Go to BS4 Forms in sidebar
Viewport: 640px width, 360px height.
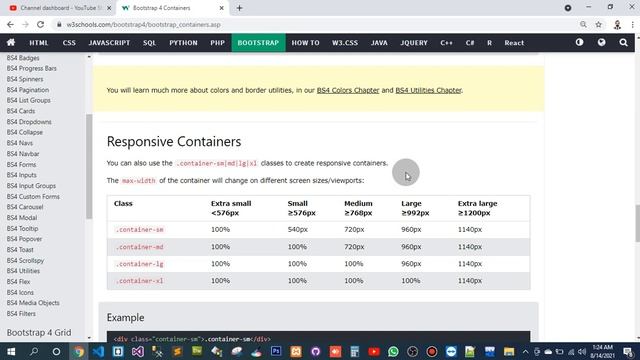coord(21,164)
